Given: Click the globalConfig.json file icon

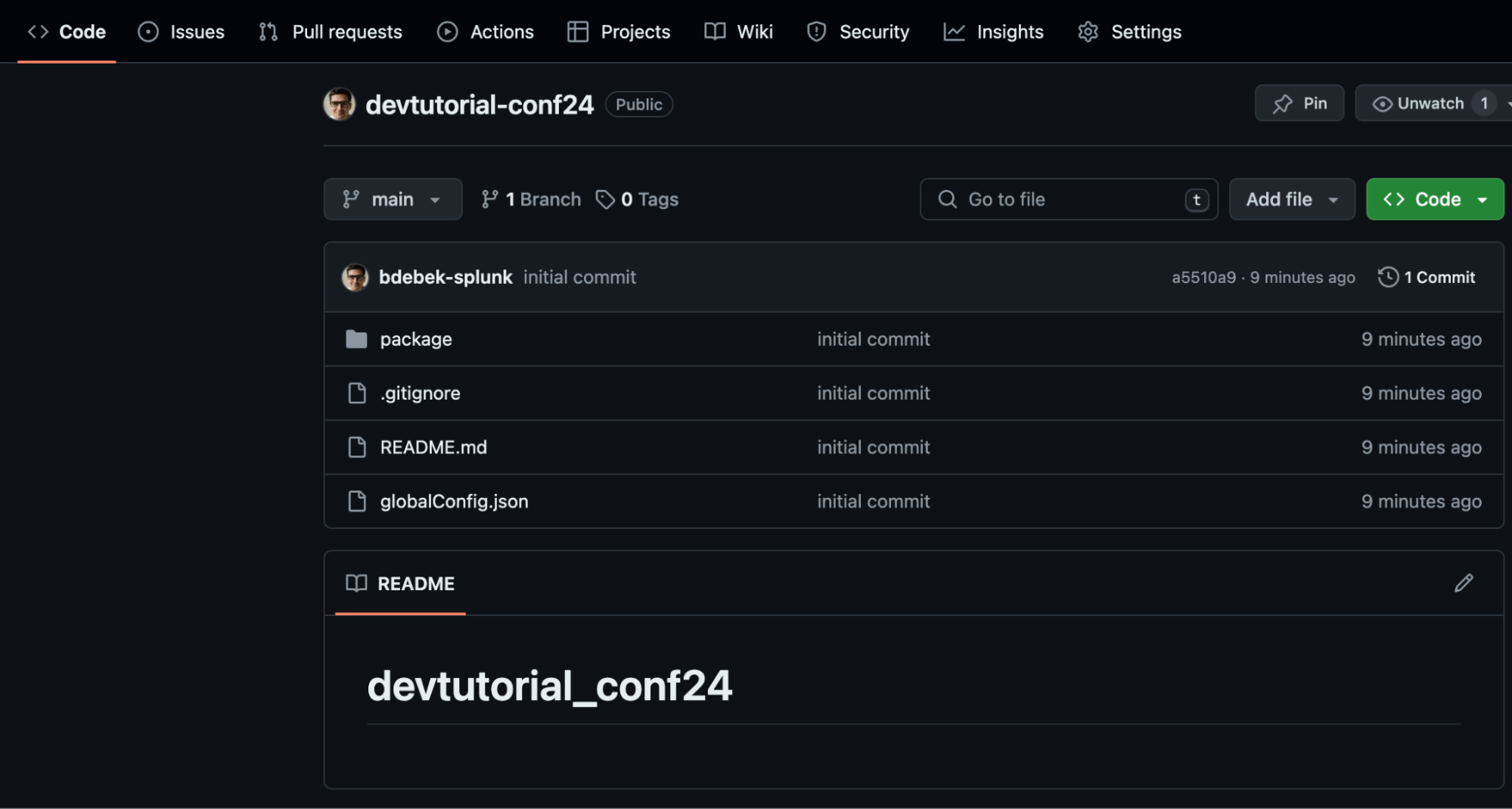Looking at the screenshot, I should [x=357, y=501].
